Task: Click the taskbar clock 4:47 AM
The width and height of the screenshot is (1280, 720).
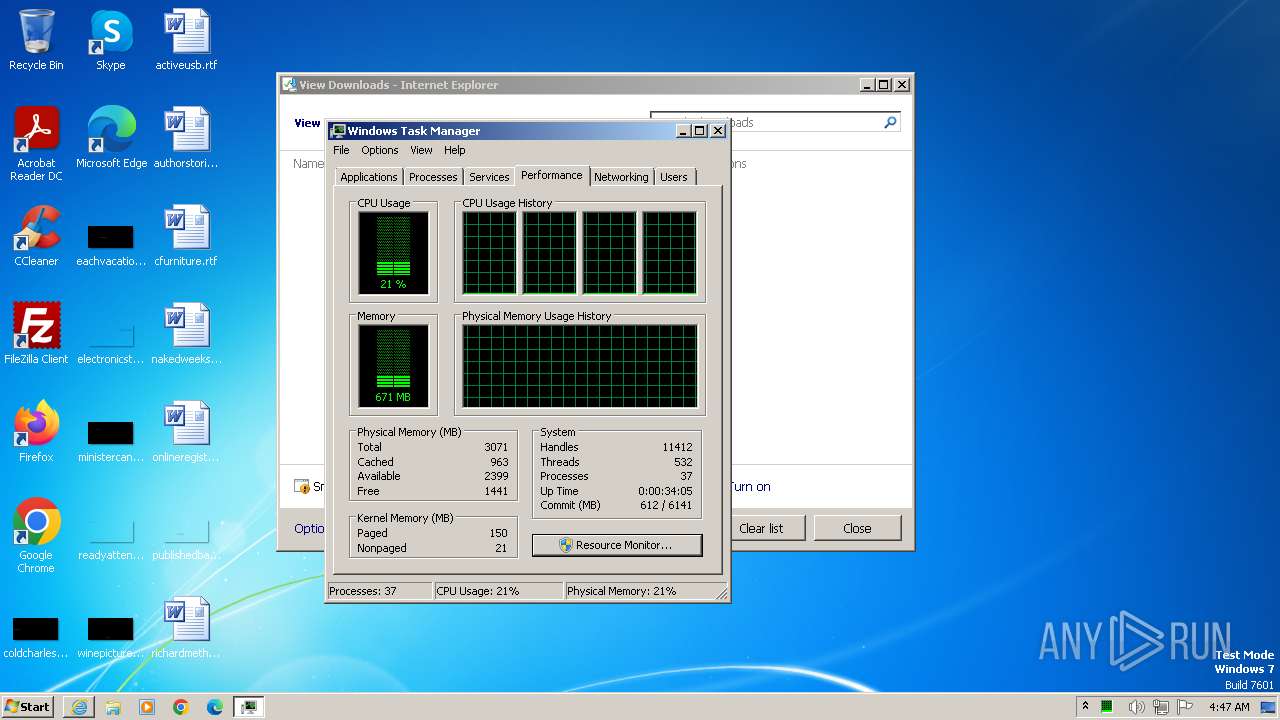Action: (1229, 707)
